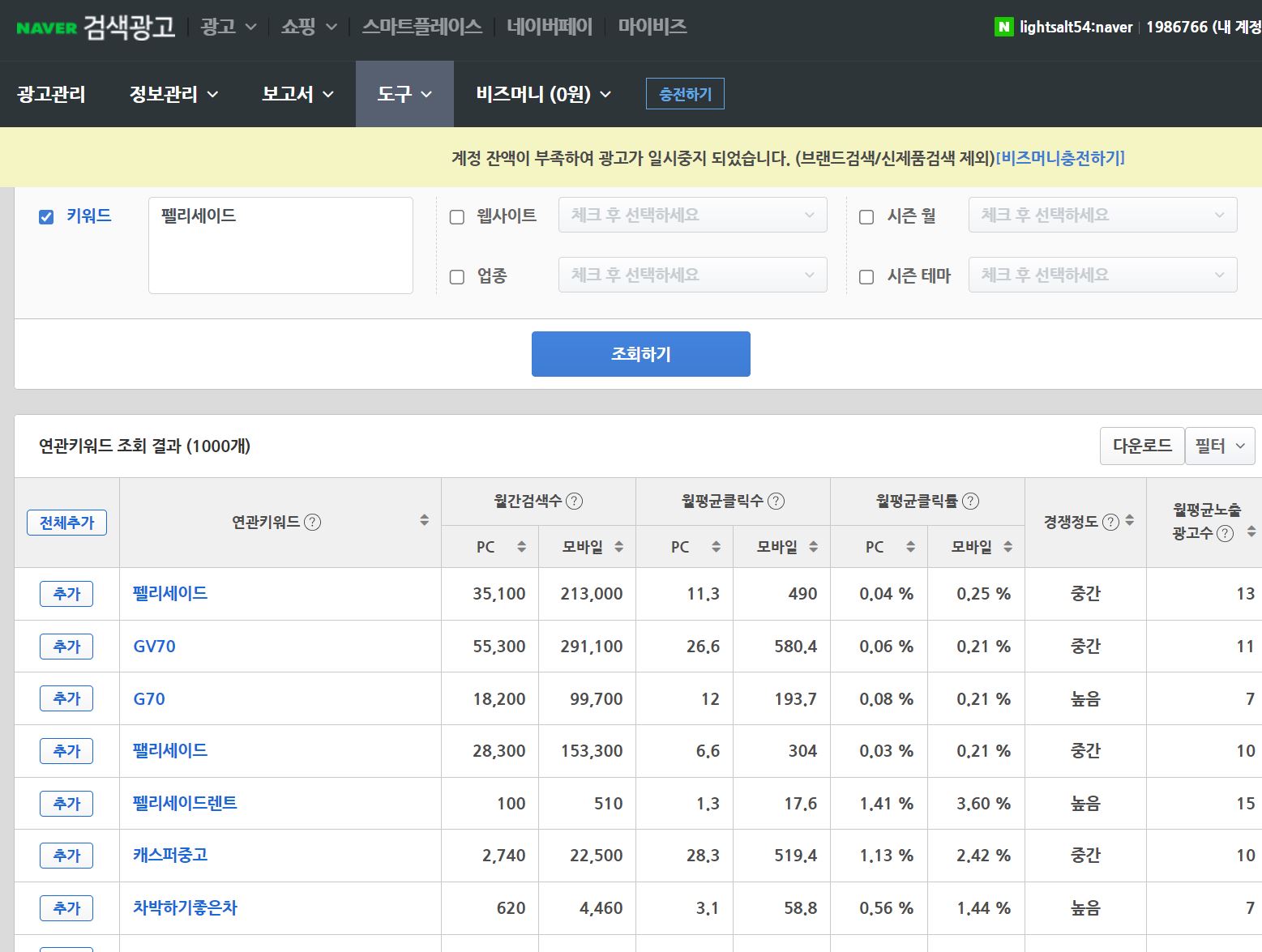This screenshot has width=1262, height=952.
Task: Open help icon next to 연관키워드 header
Action: point(312,522)
